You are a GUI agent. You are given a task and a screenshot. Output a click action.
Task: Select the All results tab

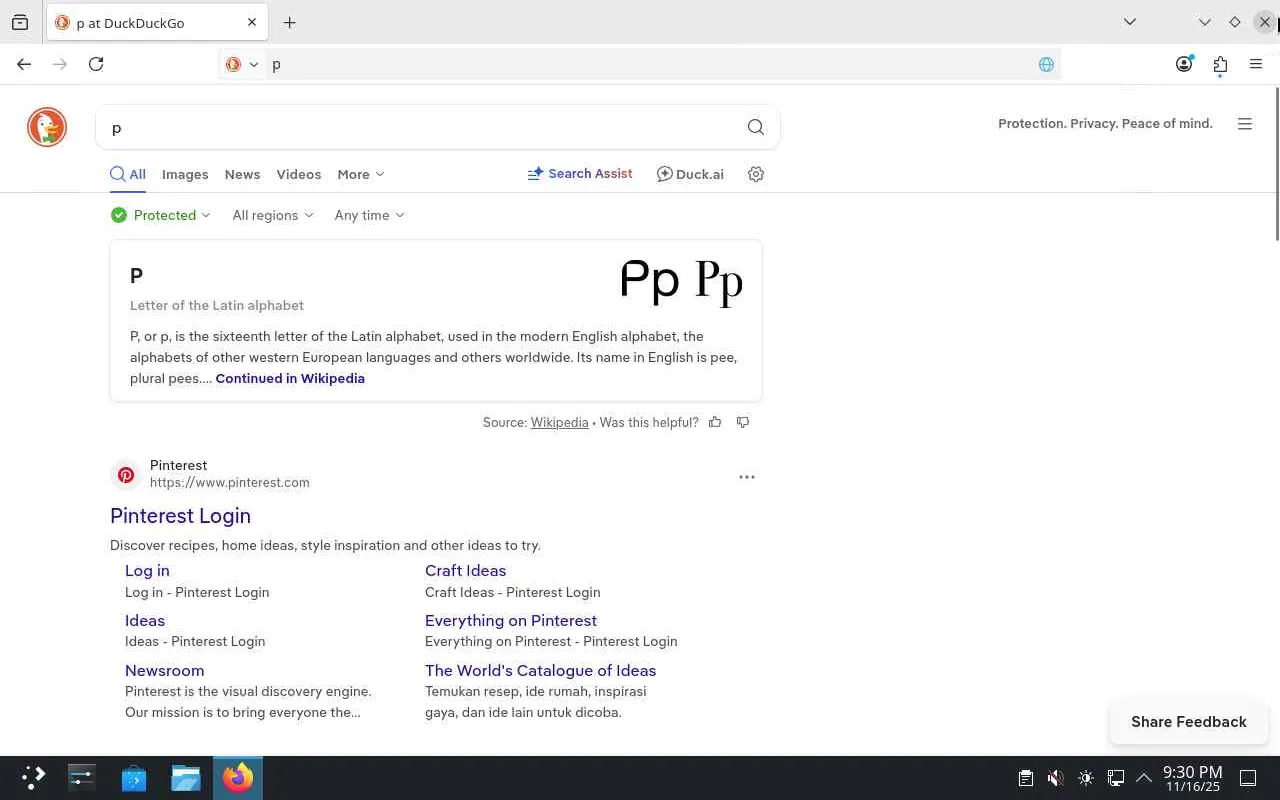coord(128,174)
